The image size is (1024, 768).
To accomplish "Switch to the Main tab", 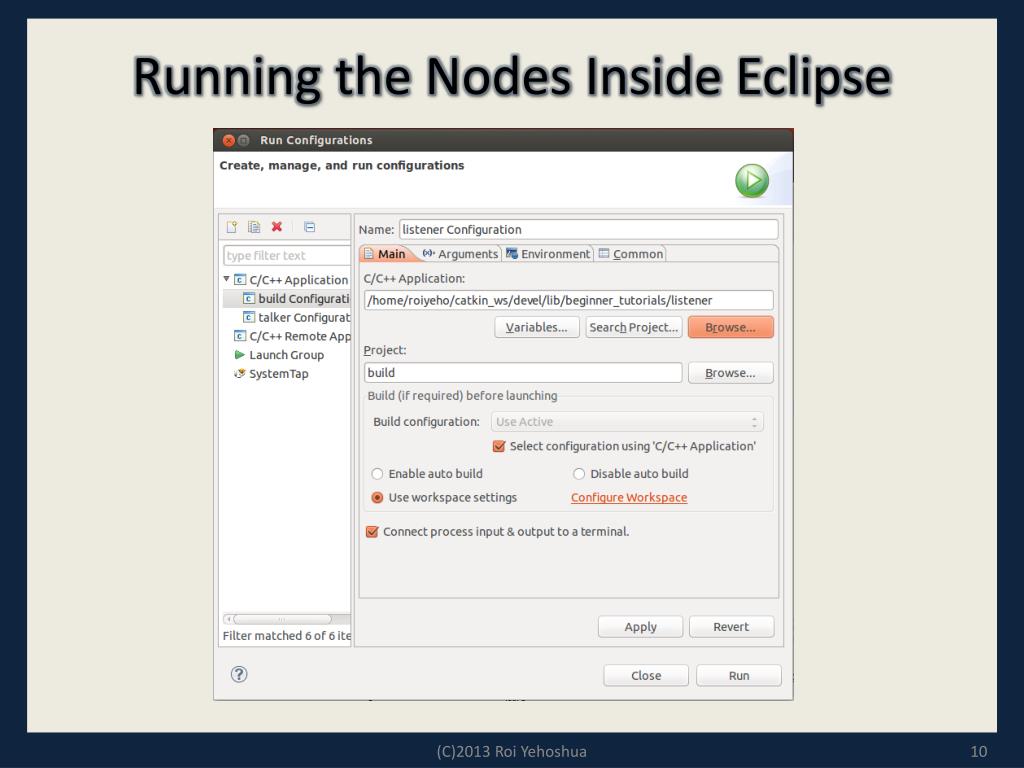I will (x=386, y=254).
